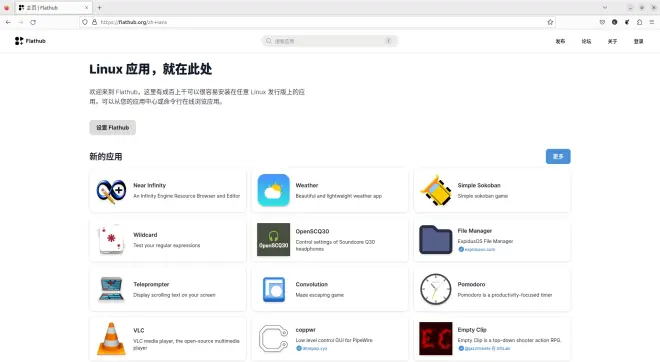Viewport: 660px width, 362px height.
Task: Open the 发布 menu item
Action: (x=560, y=41)
